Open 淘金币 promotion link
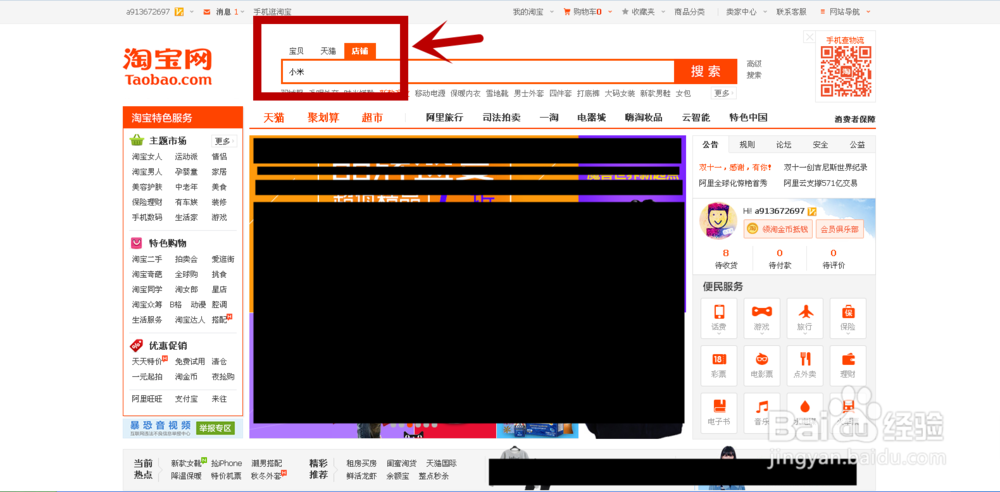 186,376
